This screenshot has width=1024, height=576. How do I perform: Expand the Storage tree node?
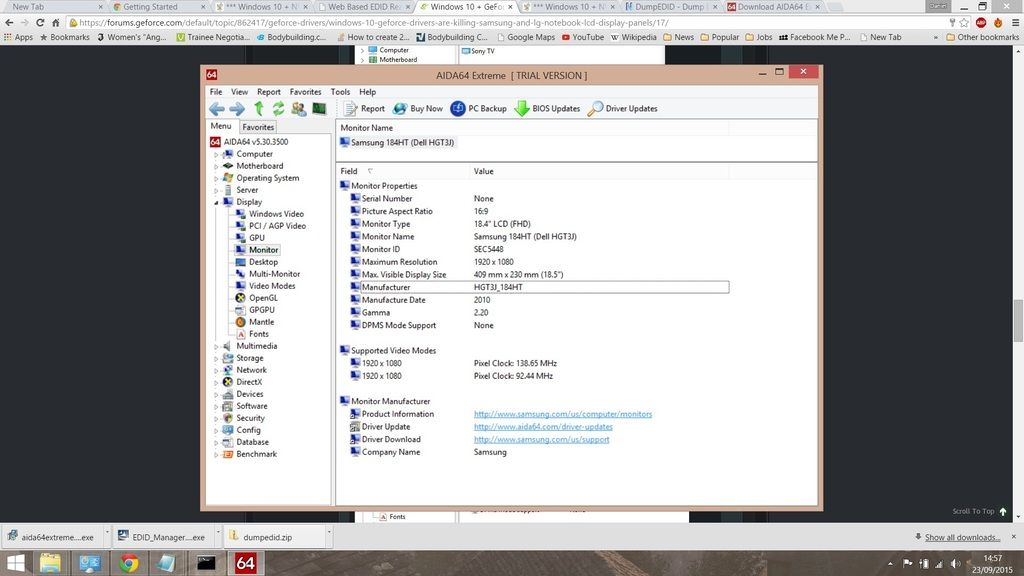click(216, 359)
